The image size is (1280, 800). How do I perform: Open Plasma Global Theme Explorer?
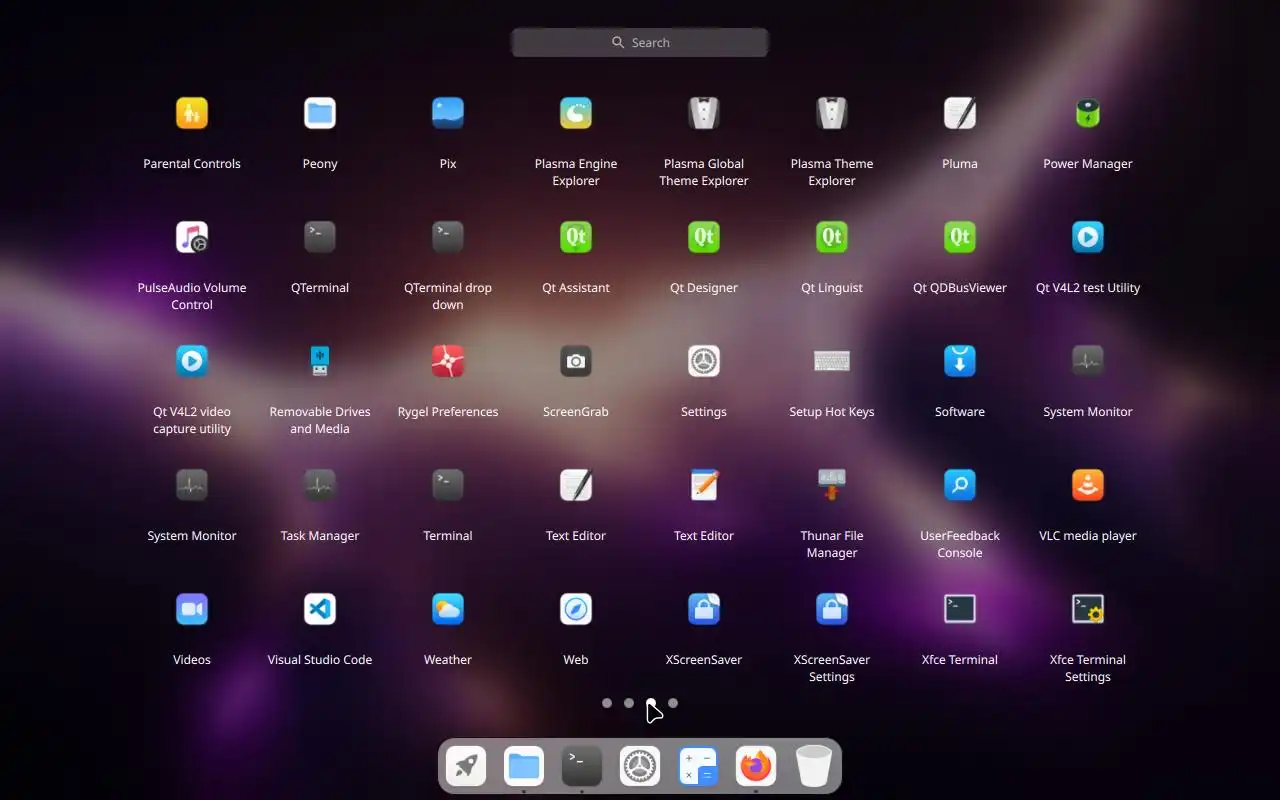click(704, 113)
